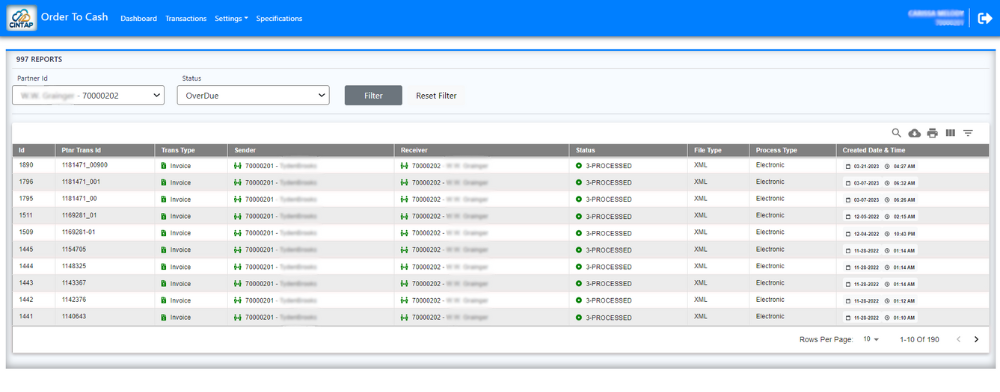Open the table search icon
1000x392 pixels.
(x=896, y=133)
